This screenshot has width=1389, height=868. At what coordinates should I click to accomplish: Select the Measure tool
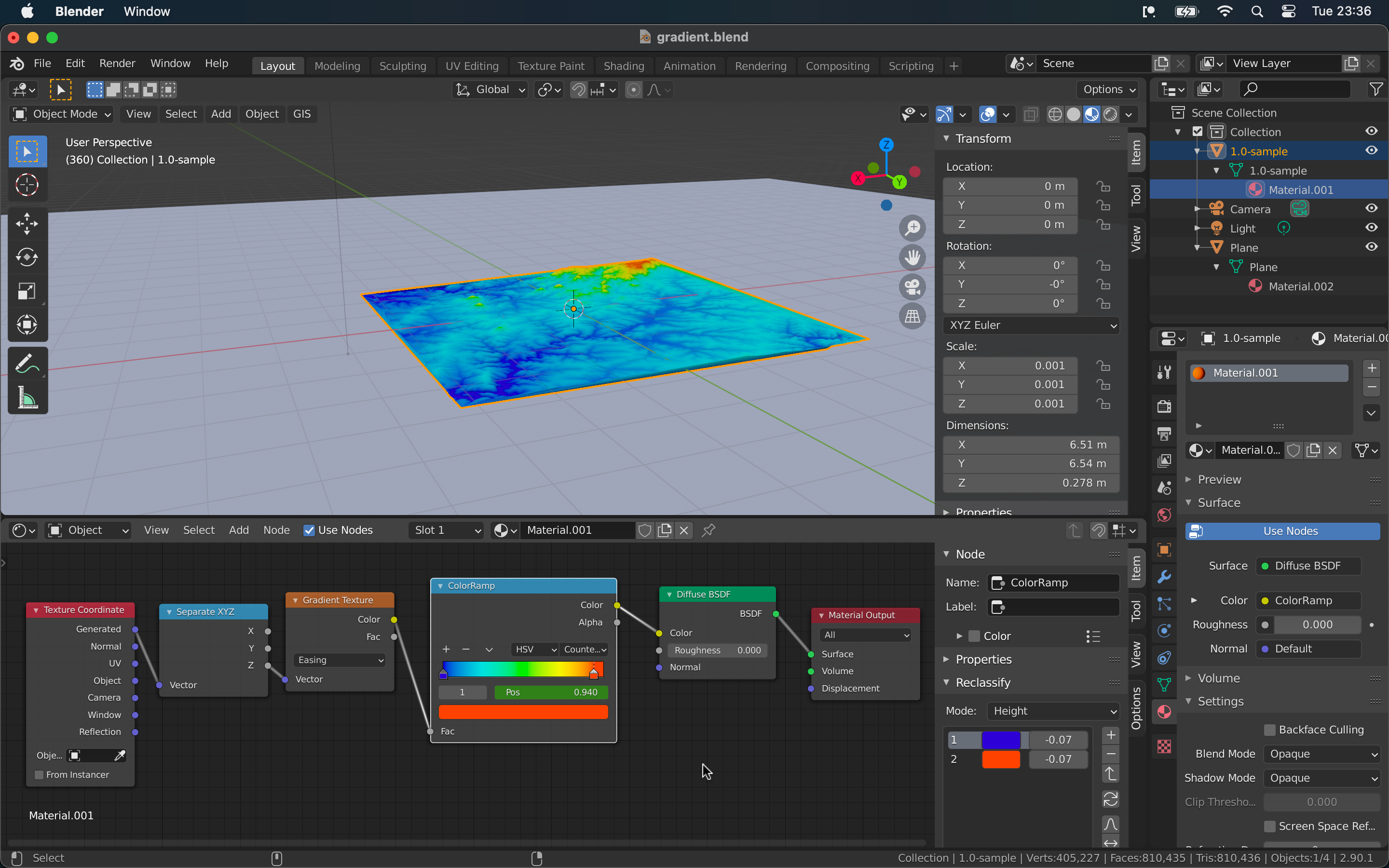(x=27, y=398)
